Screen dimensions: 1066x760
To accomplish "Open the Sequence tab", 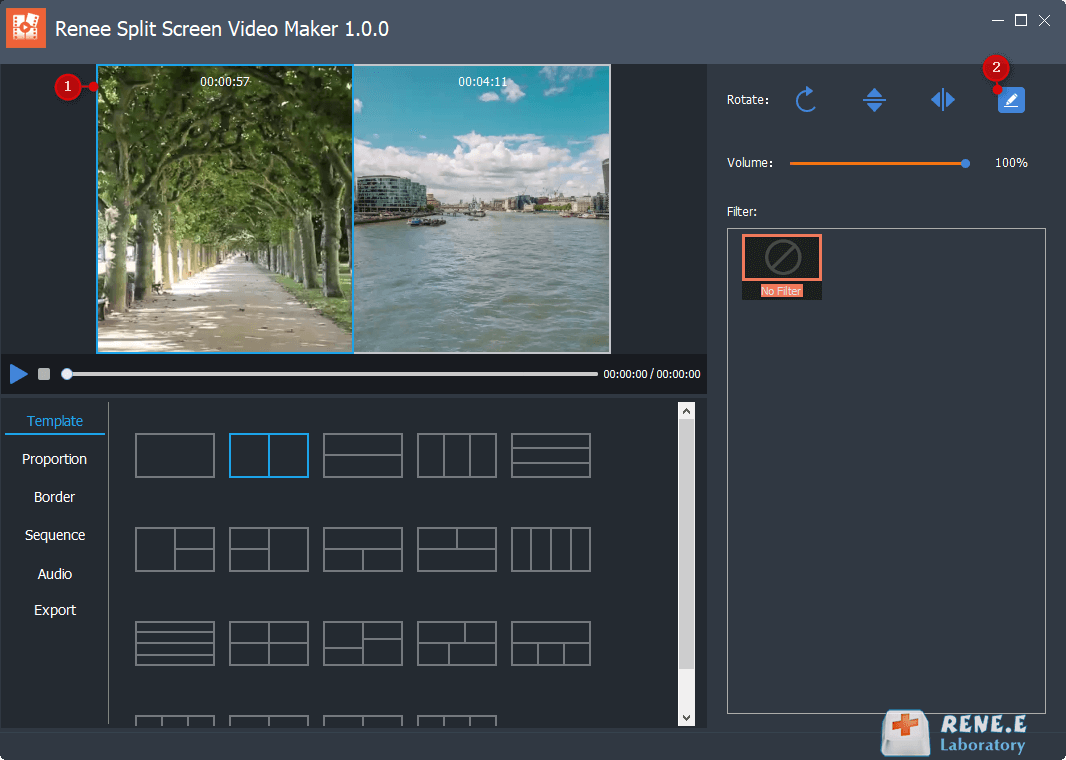I will [54, 535].
